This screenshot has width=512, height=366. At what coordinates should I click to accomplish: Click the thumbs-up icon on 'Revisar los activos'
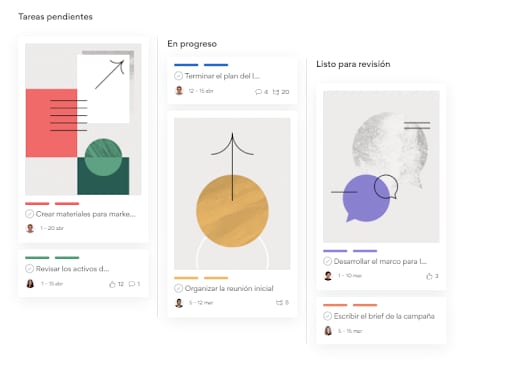[x=112, y=284]
